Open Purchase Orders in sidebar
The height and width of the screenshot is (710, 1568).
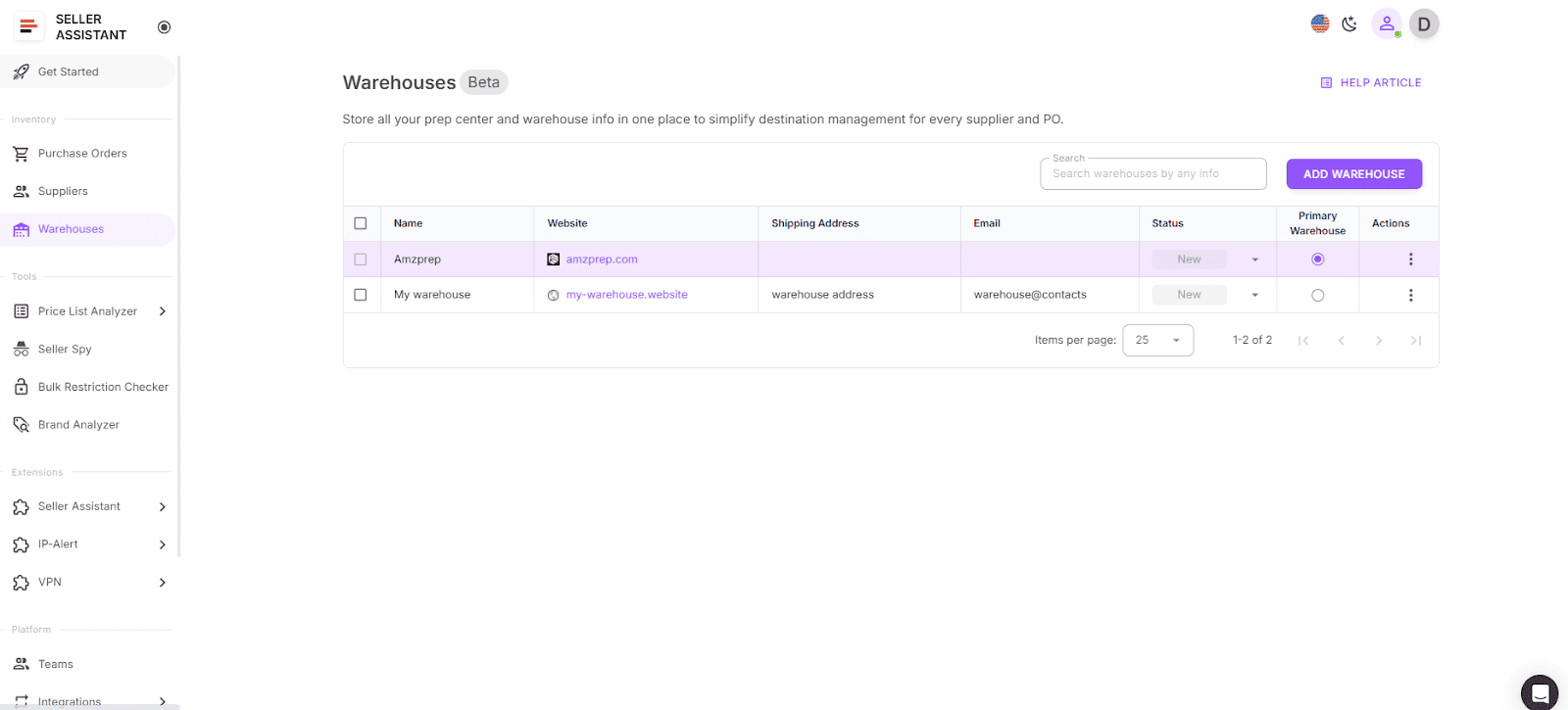[82, 154]
